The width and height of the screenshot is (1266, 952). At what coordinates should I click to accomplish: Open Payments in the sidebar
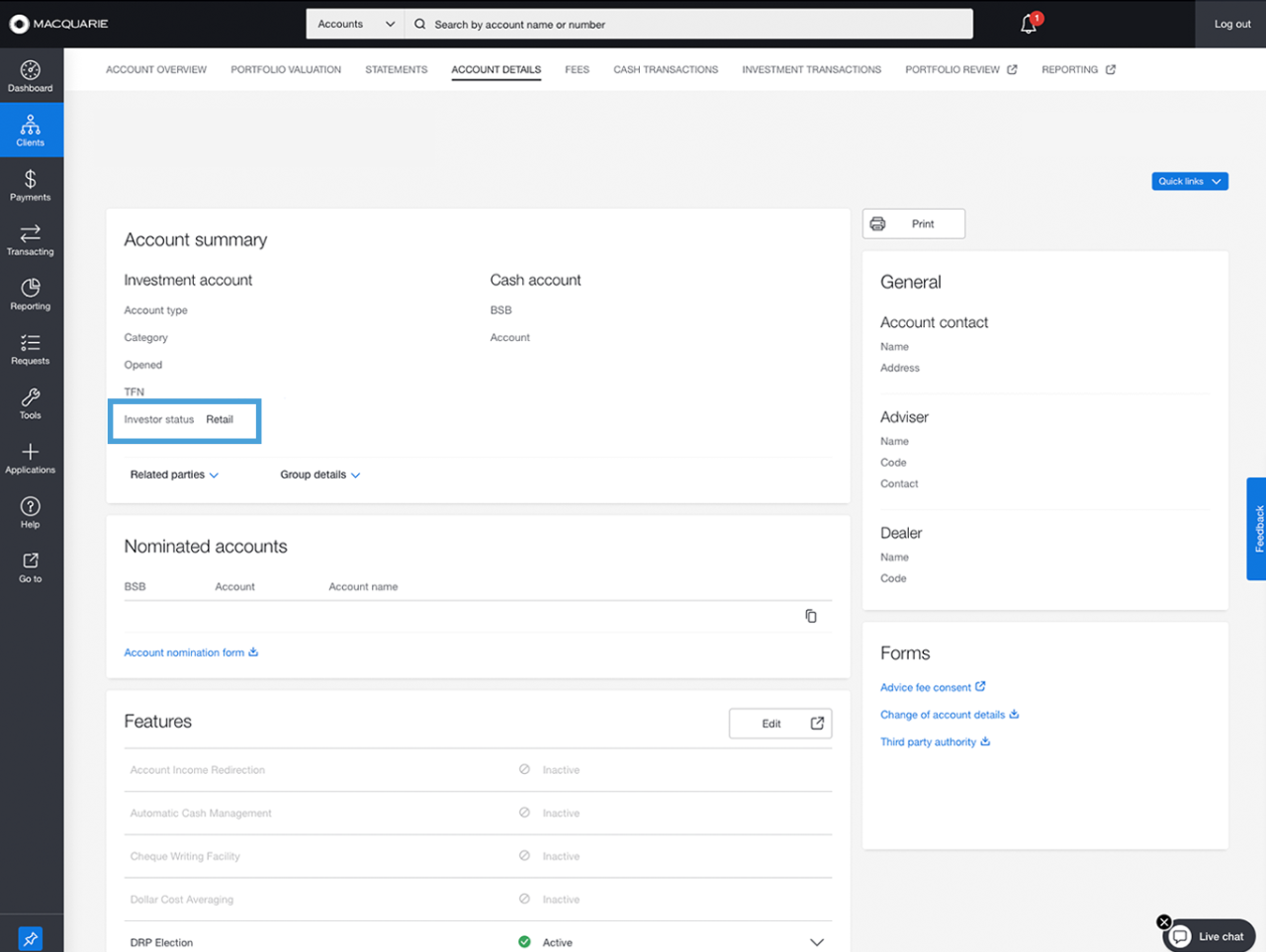click(31, 185)
